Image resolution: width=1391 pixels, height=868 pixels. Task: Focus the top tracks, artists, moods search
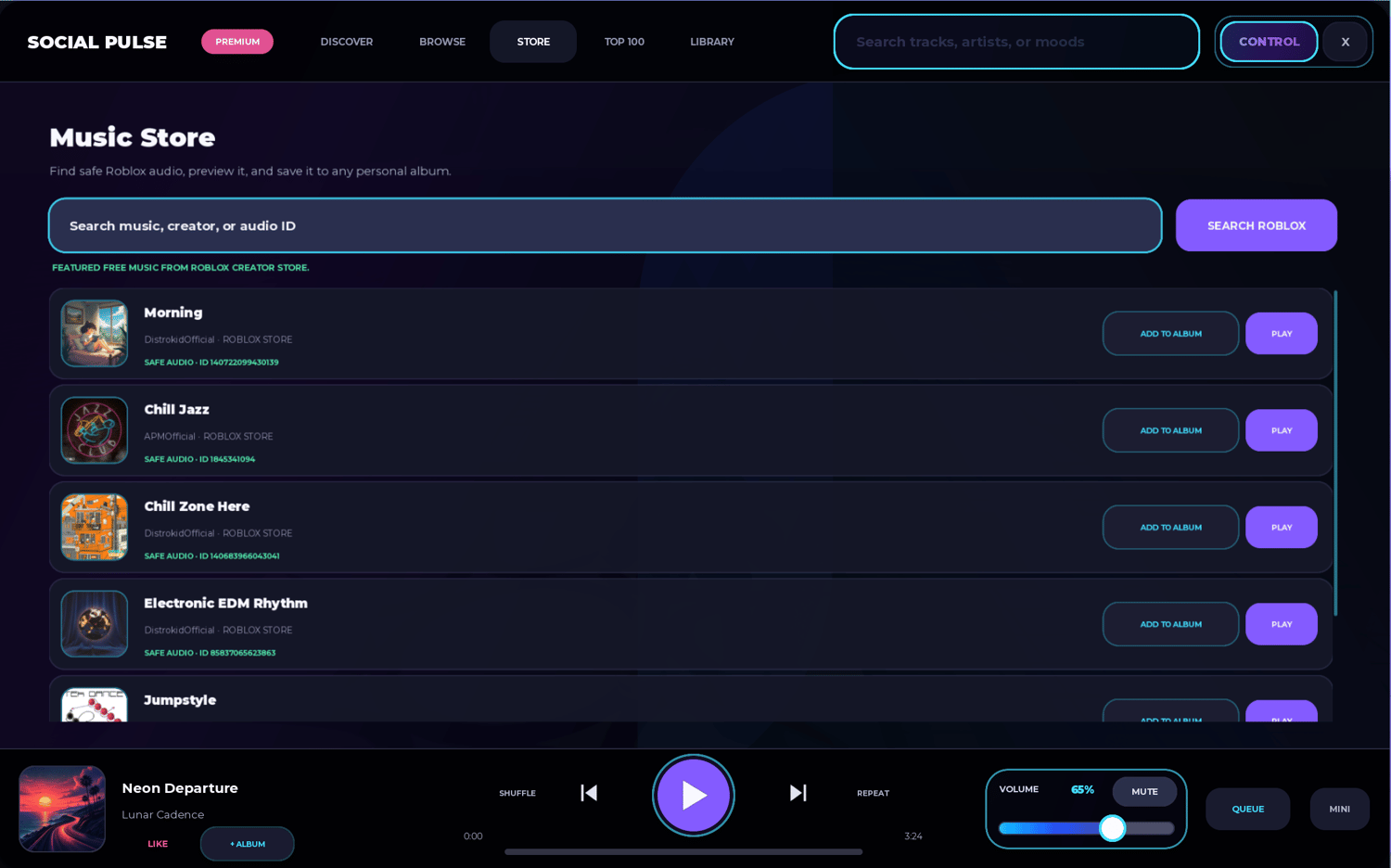click(1016, 42)
